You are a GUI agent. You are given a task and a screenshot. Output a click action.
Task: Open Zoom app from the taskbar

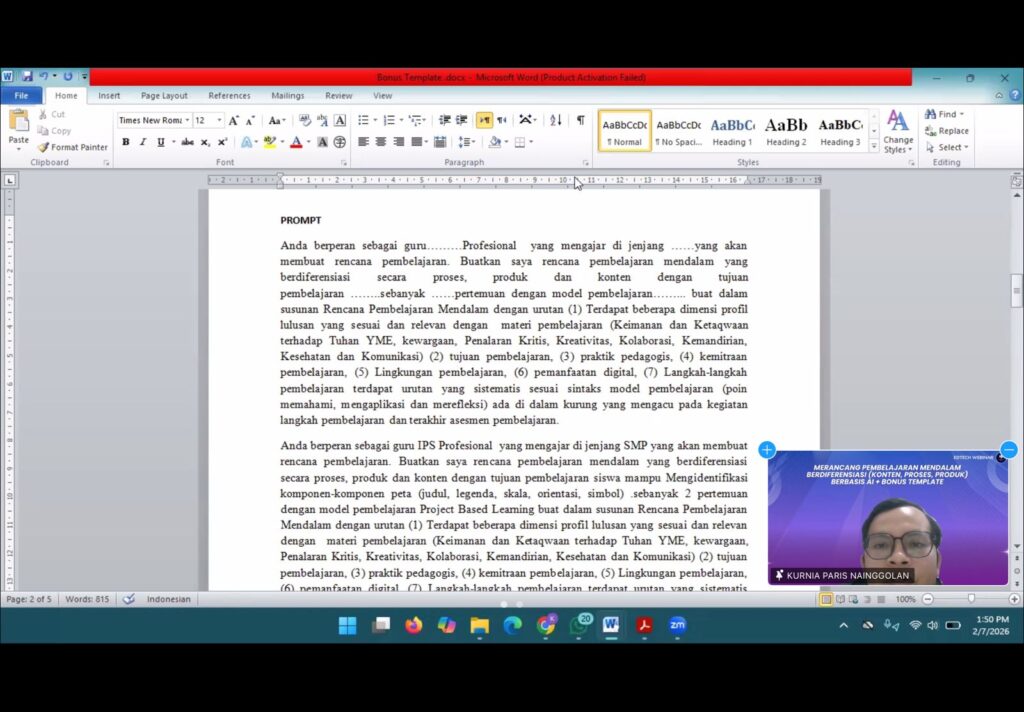tap(677, 625)
